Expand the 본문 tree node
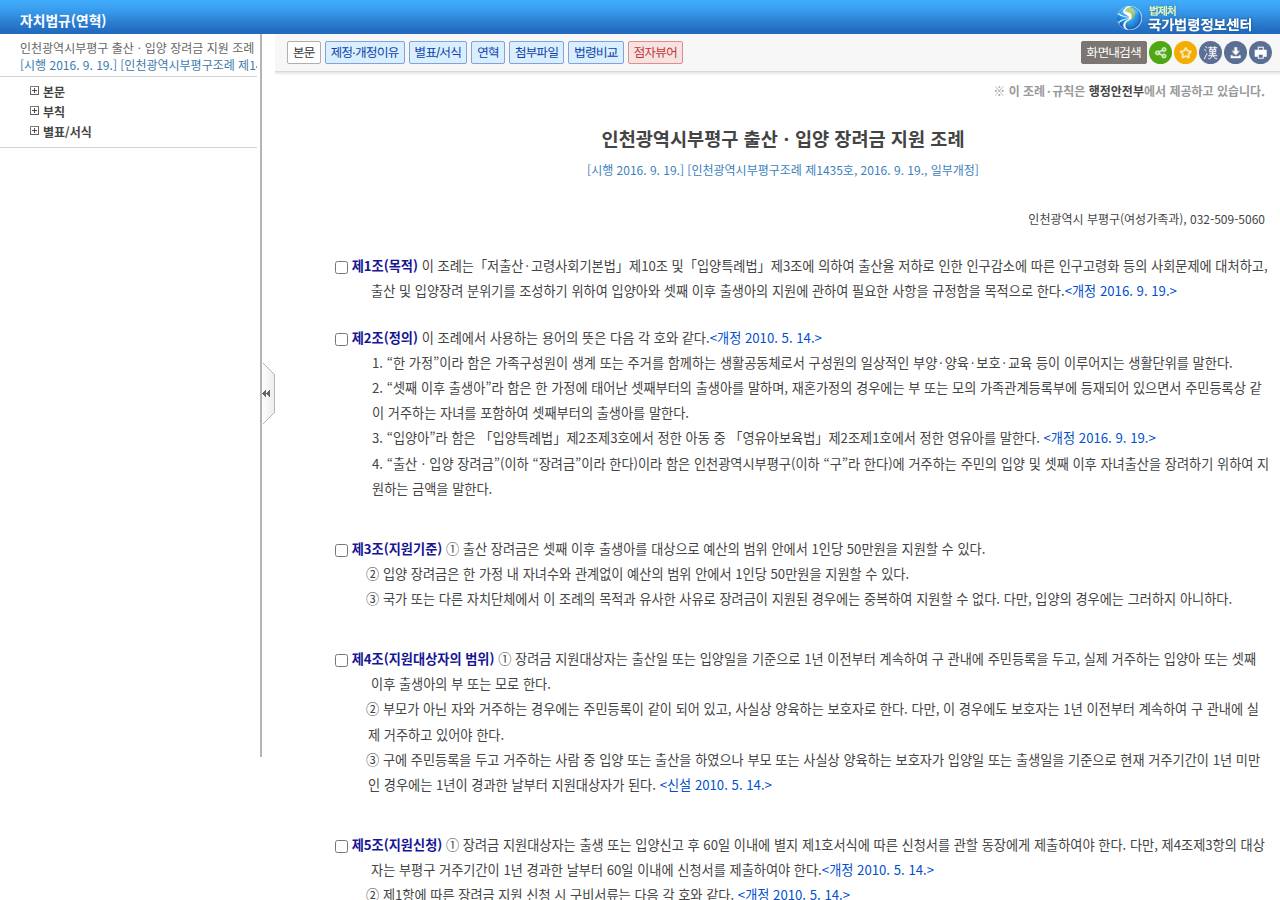The height and width of the screenshot is (900, 1280). click(35, 91)
